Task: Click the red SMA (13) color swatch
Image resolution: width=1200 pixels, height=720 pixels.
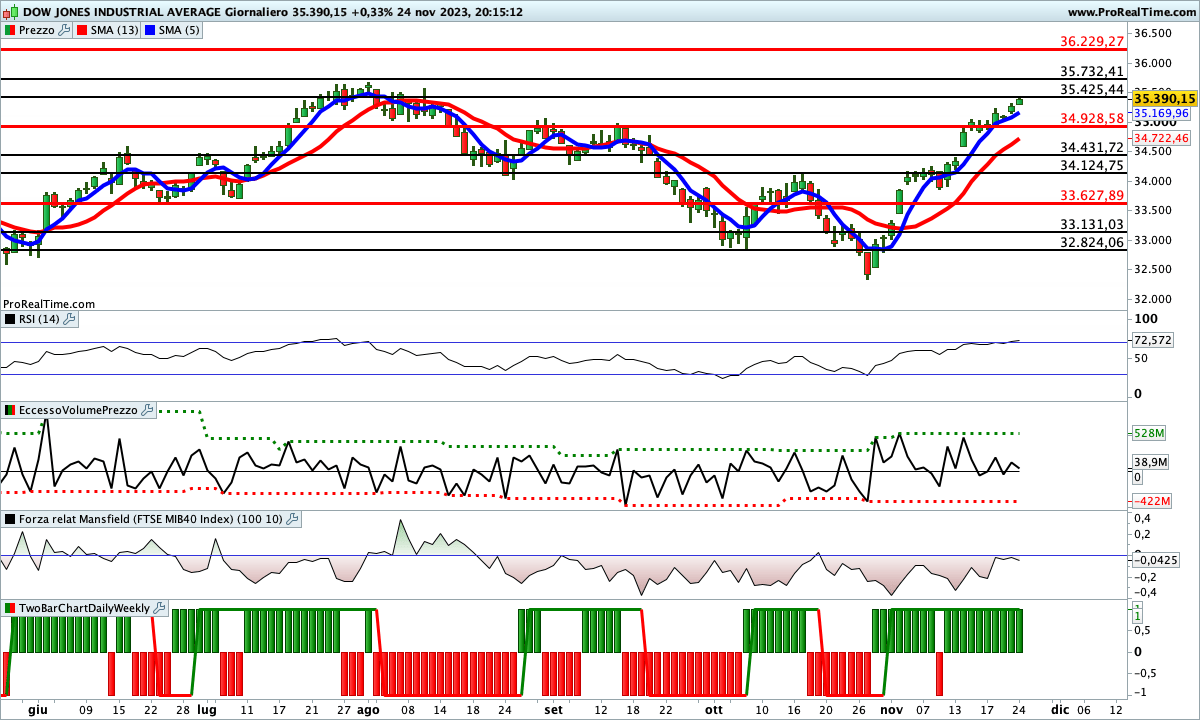Action: [84, 30]
